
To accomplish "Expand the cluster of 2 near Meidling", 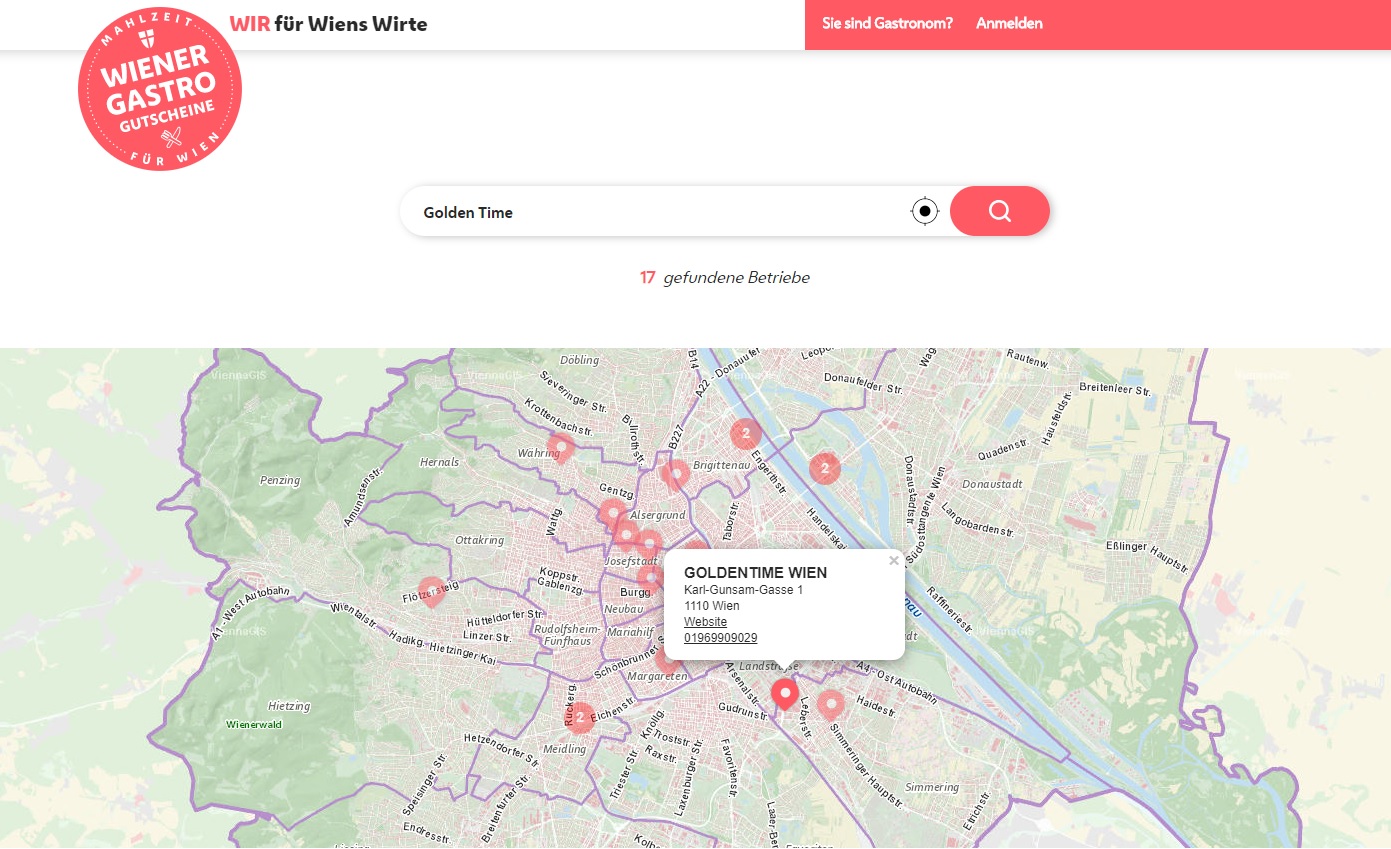I will coord(579,716).
